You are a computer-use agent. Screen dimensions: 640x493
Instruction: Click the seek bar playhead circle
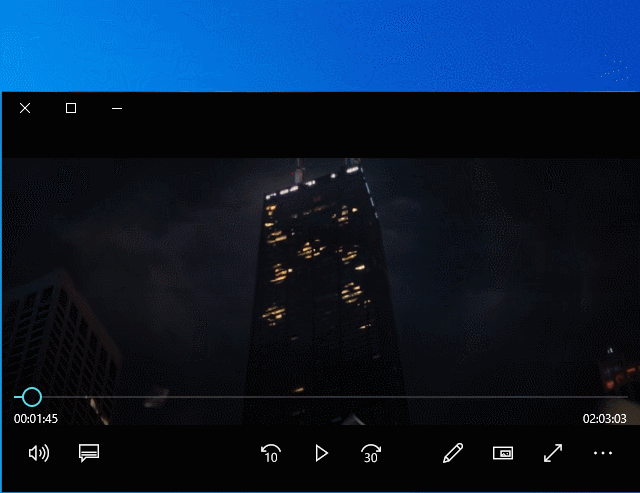coord(32,397)
